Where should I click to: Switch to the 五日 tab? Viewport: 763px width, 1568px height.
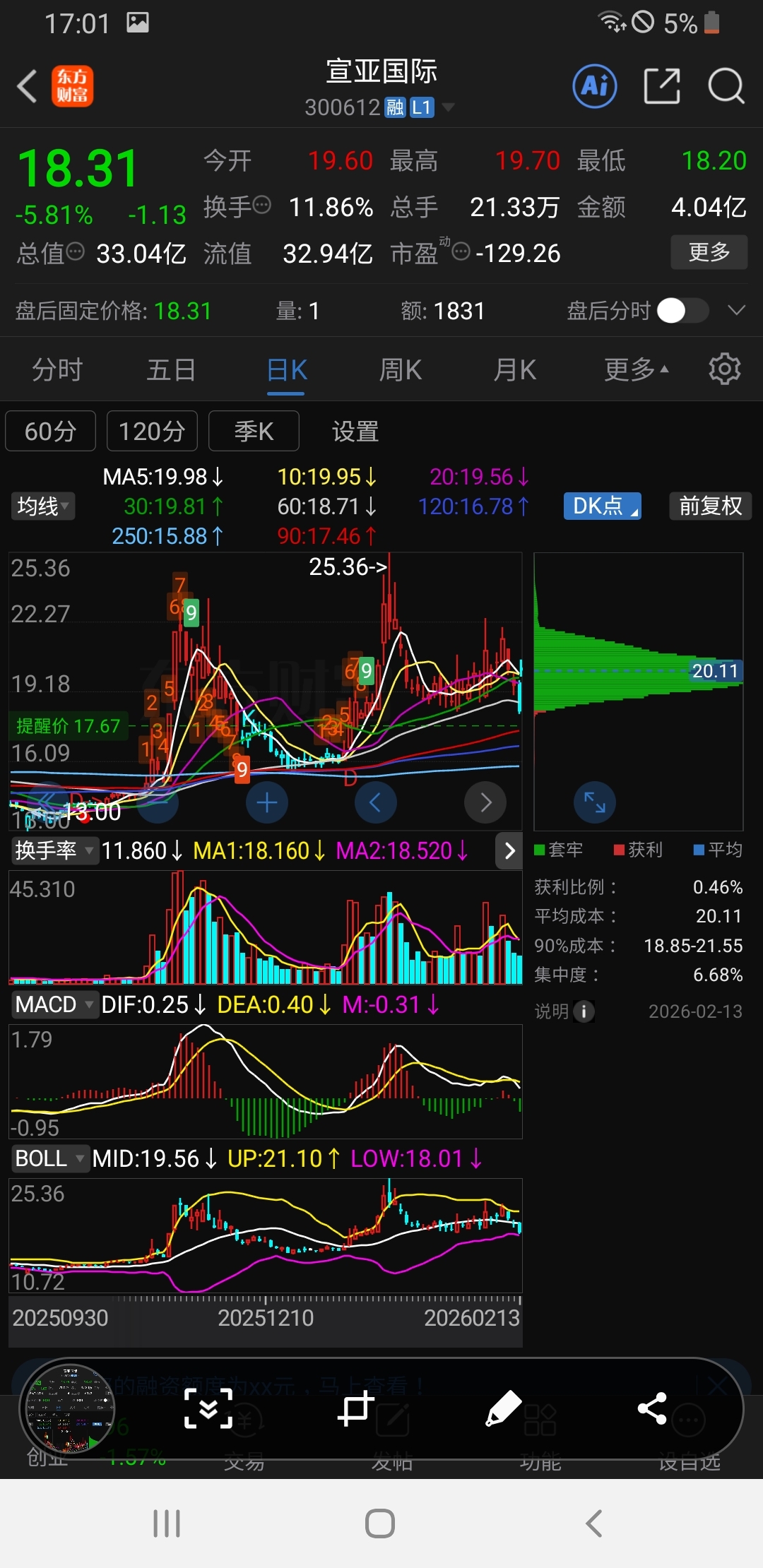pyautogui.click(x=171, y=369)
